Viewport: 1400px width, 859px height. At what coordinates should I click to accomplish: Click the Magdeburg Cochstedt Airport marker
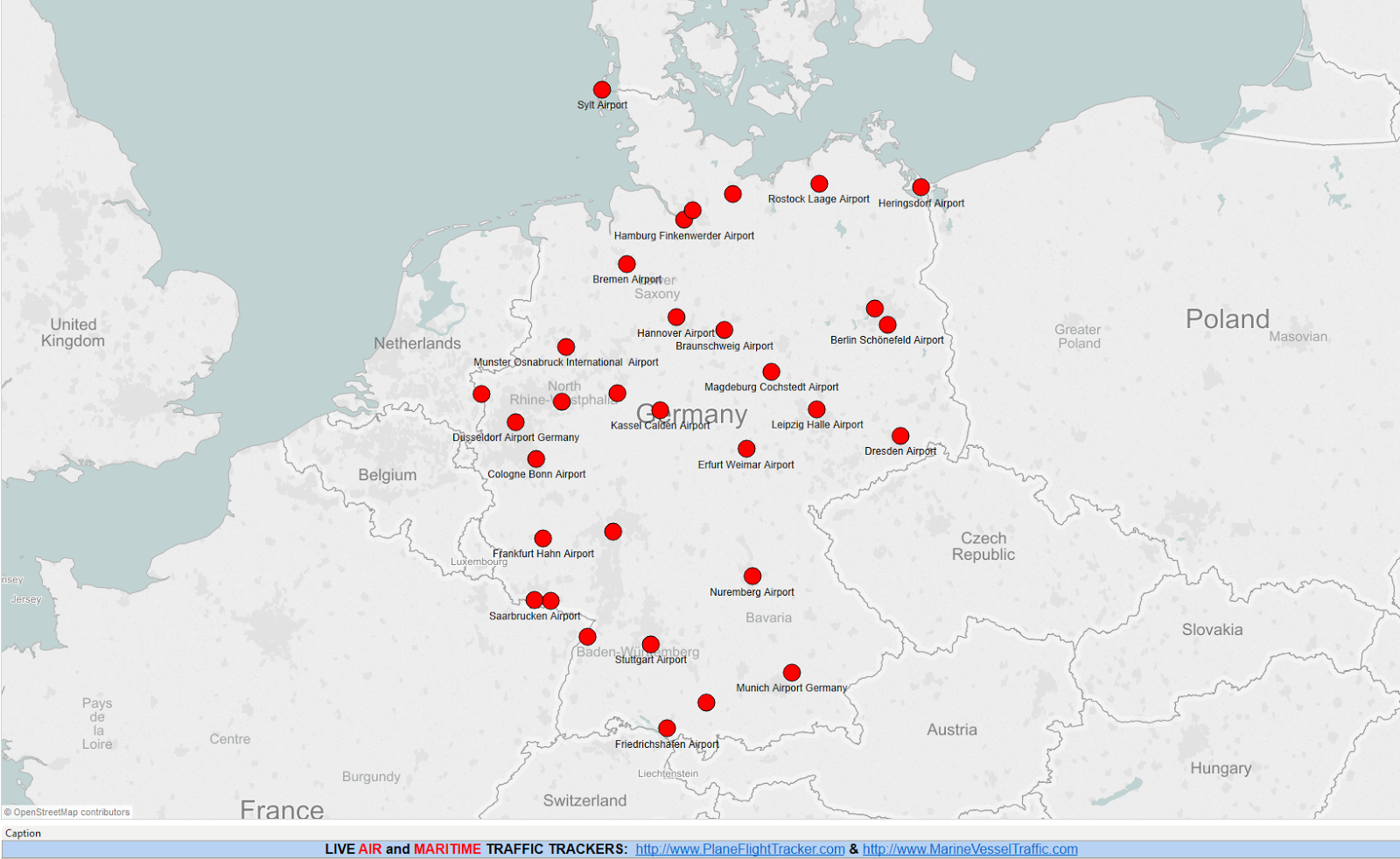point(771,372)
